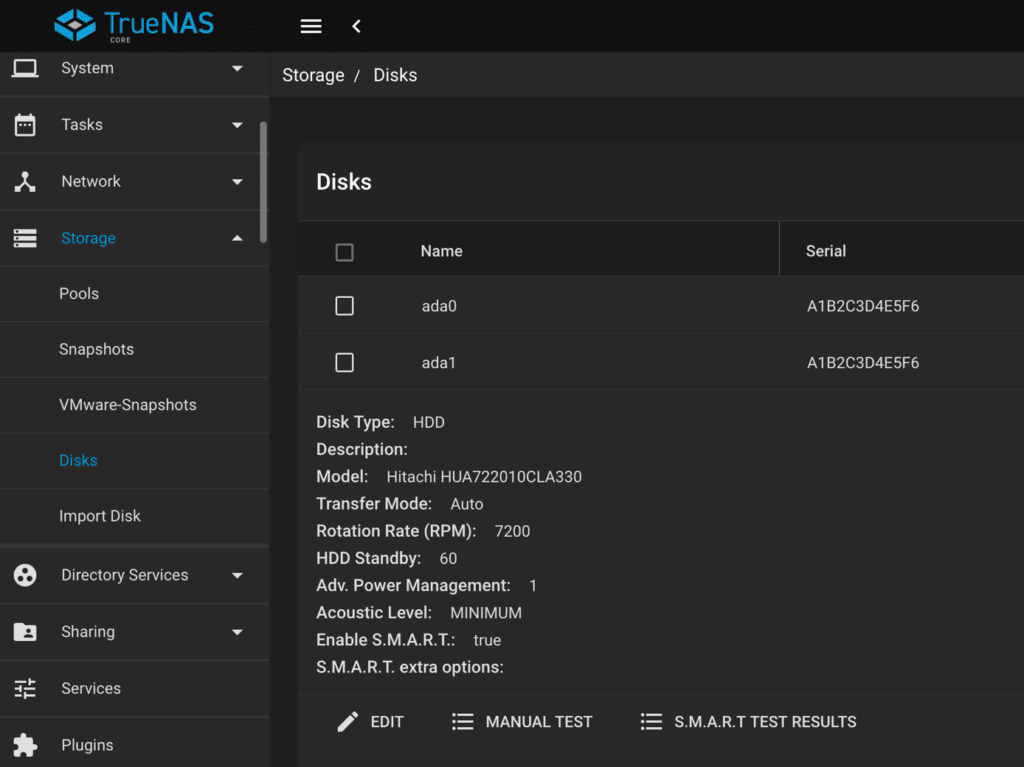
Task: Open Pools under Storage
Action: (79, 294)
